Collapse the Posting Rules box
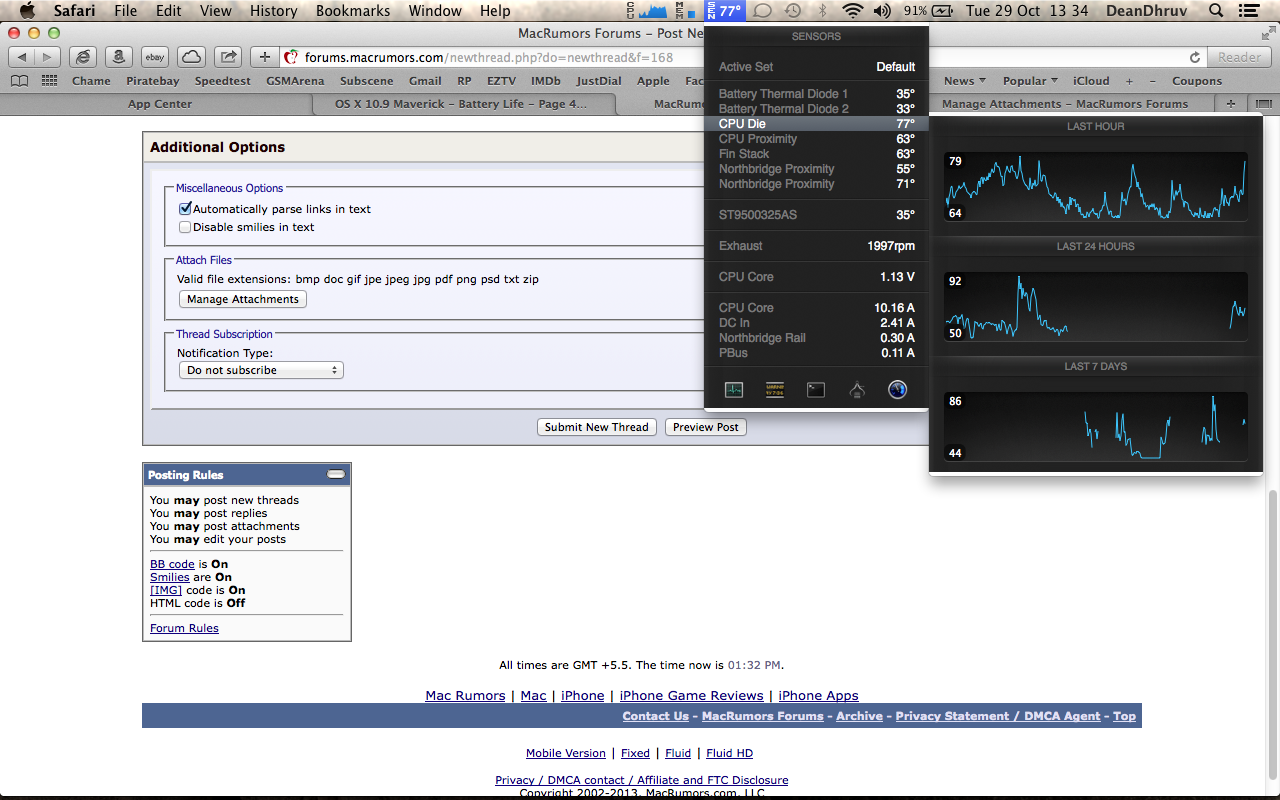1280x800 pixels. click(336, 474)
